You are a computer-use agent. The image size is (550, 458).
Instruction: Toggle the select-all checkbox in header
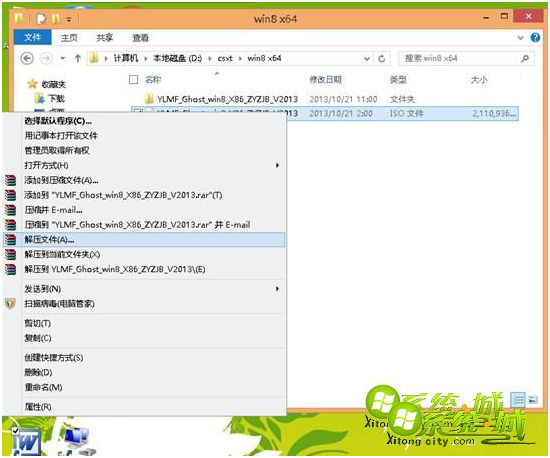(134, 80)
